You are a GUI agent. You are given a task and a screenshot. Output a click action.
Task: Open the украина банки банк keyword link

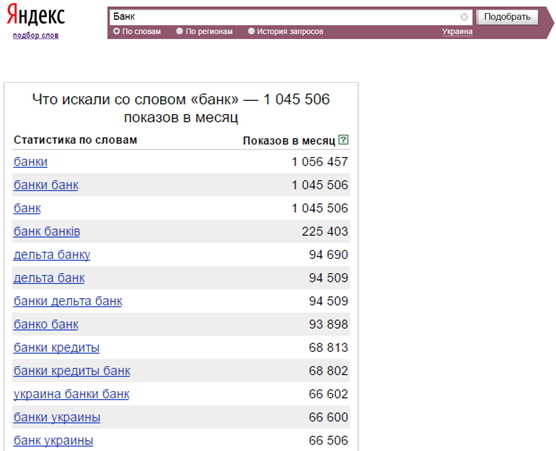pos(71,394)
